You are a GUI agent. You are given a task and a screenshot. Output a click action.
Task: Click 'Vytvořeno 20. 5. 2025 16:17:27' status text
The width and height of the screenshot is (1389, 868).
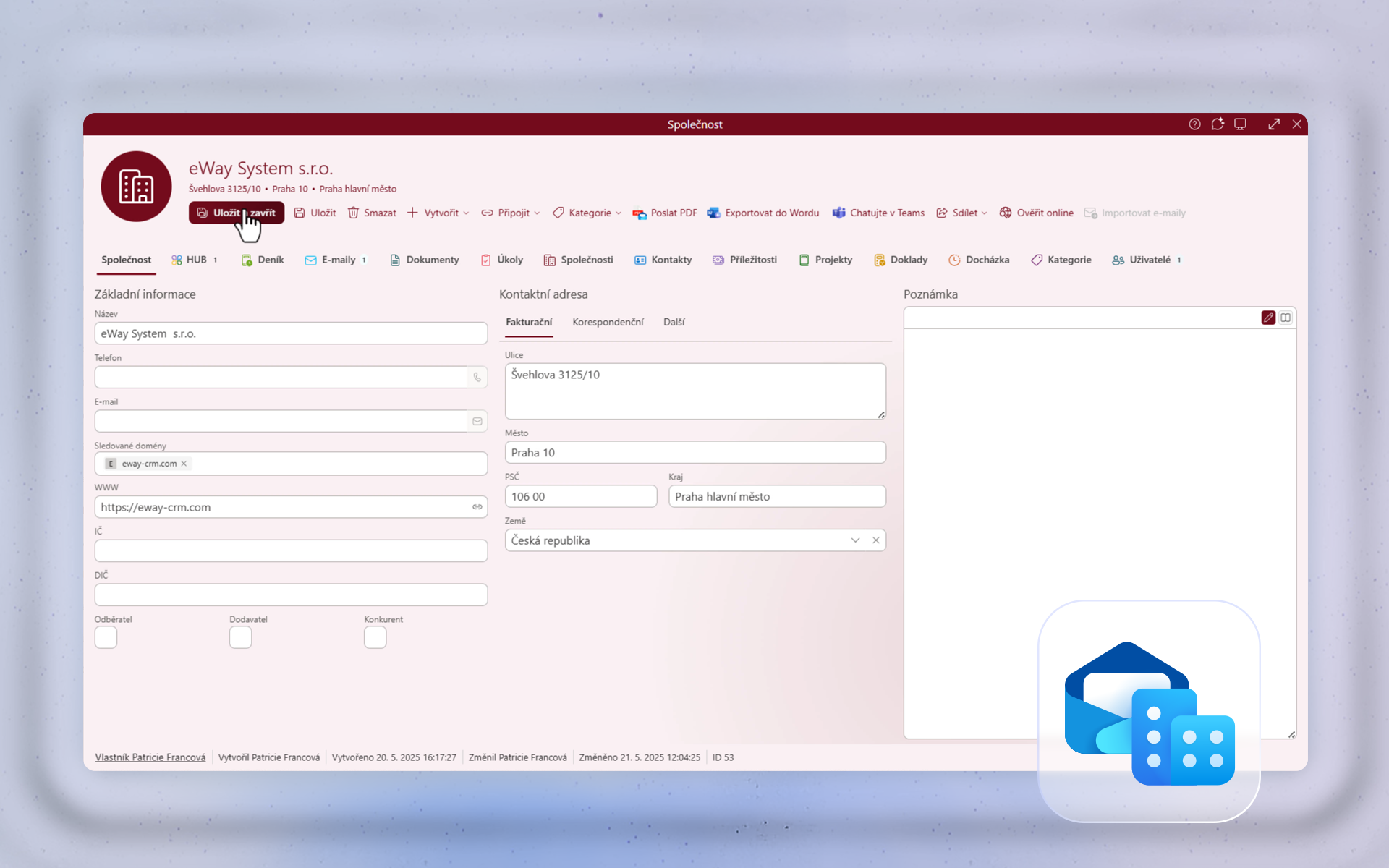click(x=394, y=757)
